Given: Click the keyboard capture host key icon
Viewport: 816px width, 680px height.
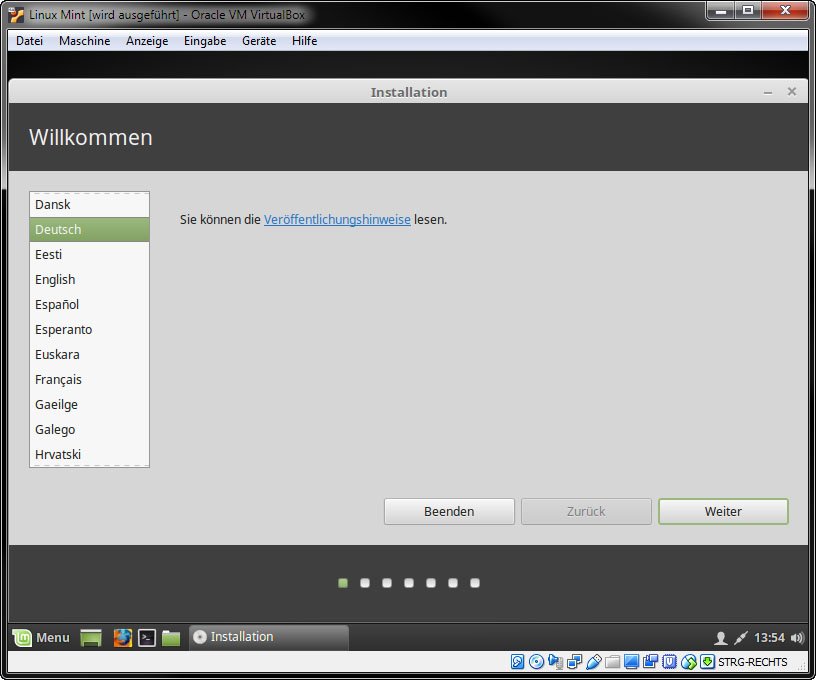Looking at the screenshot, I should pos(707,662).
